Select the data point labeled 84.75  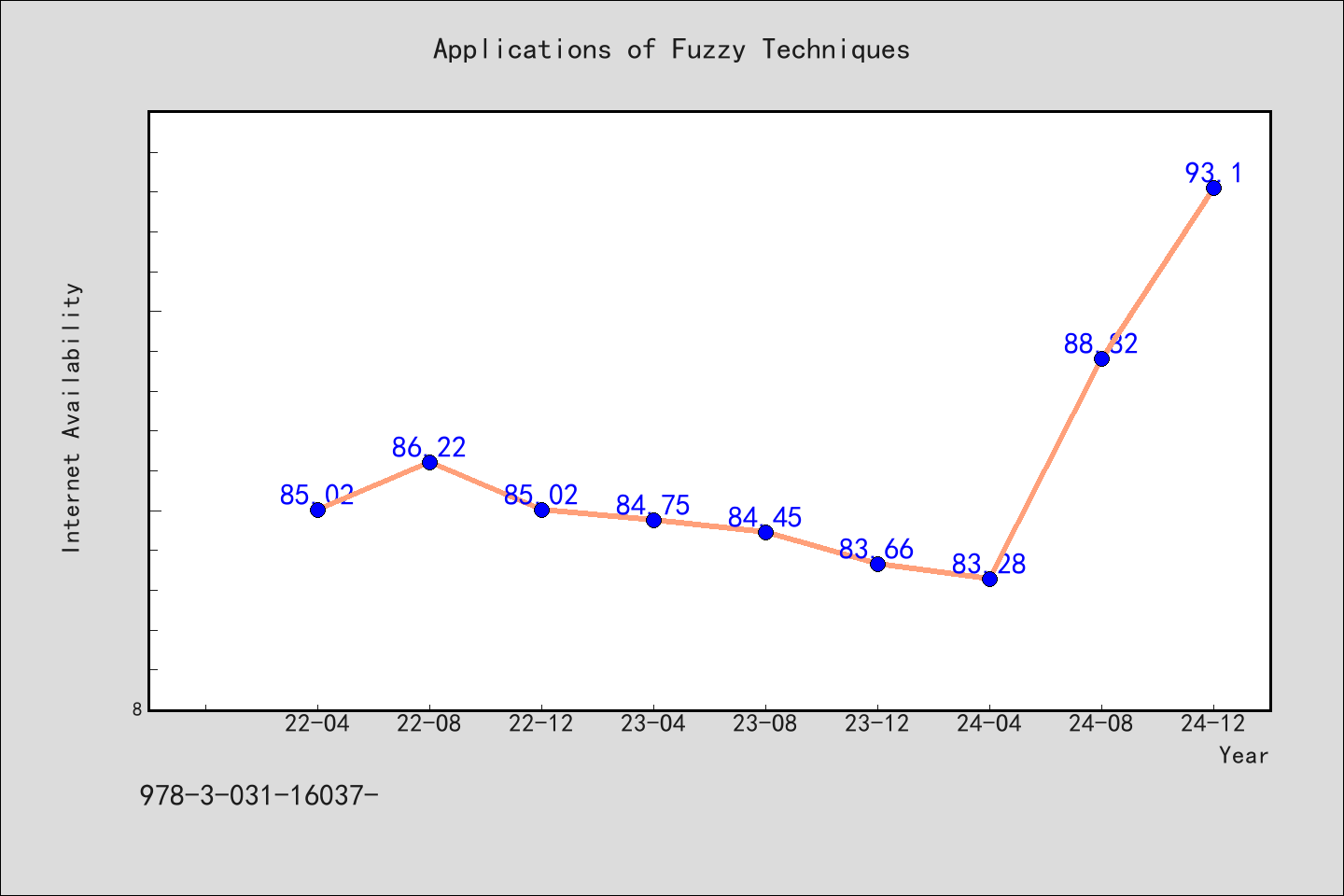click(x=653, y=520)
